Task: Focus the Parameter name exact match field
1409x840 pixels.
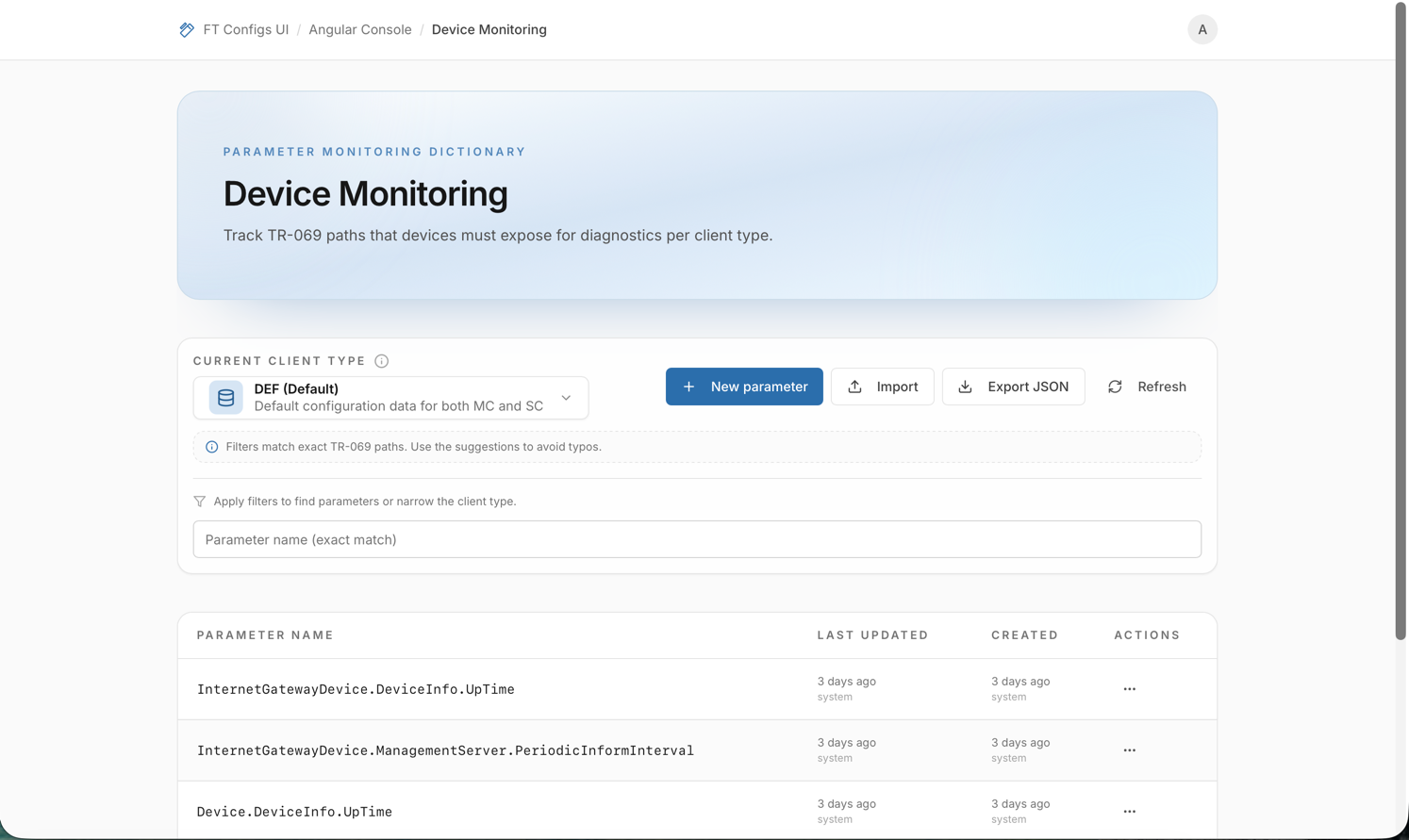Action: click(697, 539)
